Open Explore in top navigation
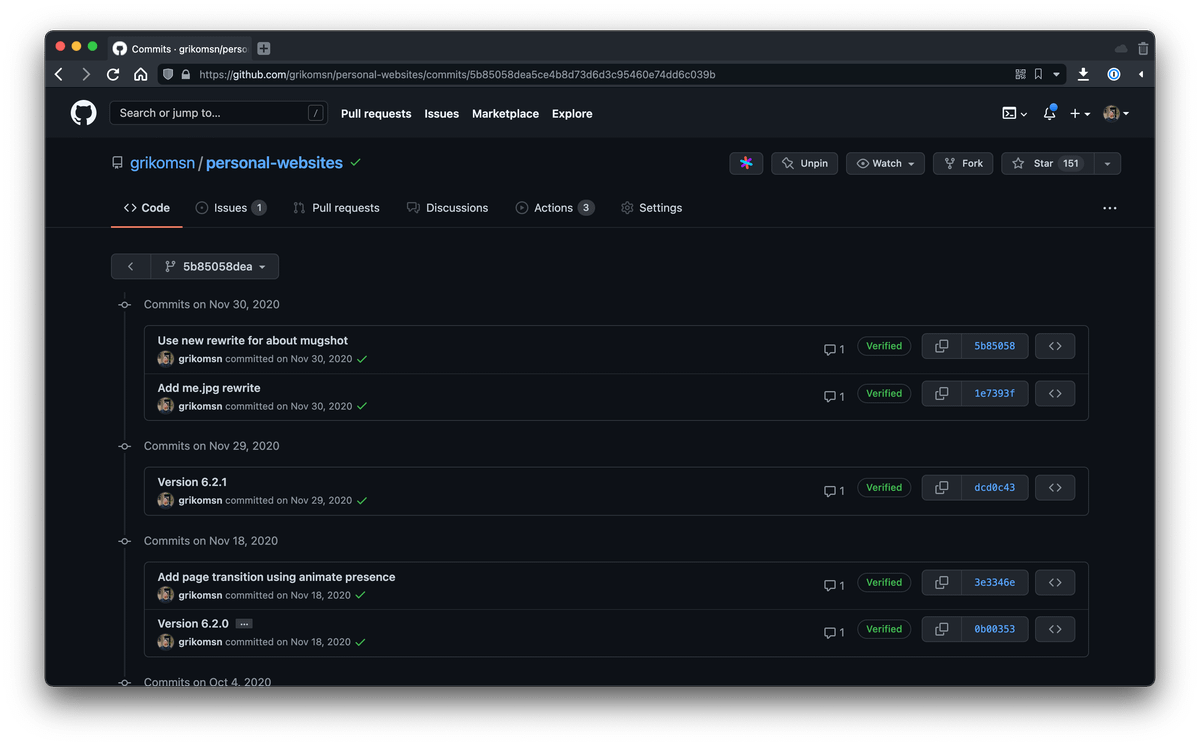The height and width of the screenshot is (746, 1200). click(572, 114)
